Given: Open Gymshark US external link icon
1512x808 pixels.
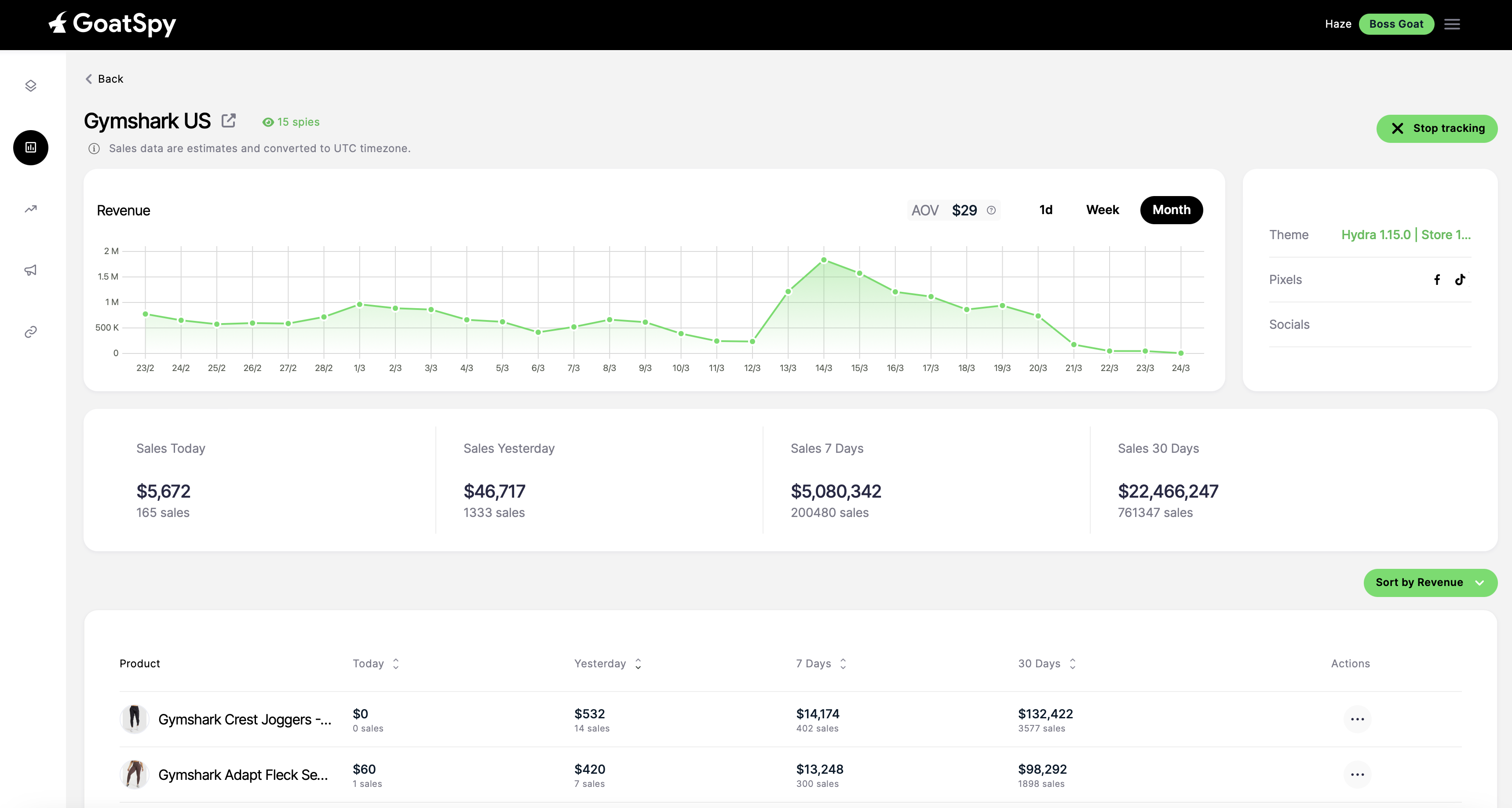Looking at the screenshot, I should pos(228,121).
